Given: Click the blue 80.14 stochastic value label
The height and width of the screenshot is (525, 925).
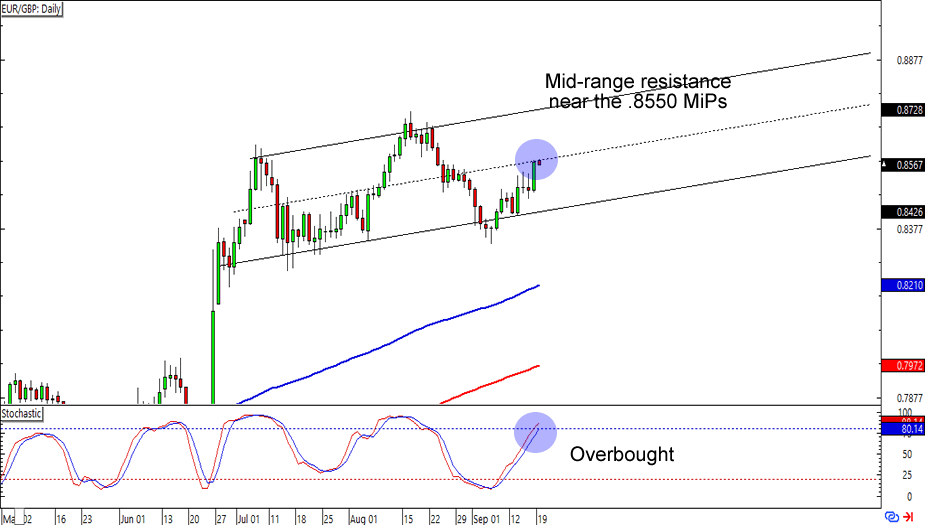Looking at the screenshot, I should [x=903, y=429].
